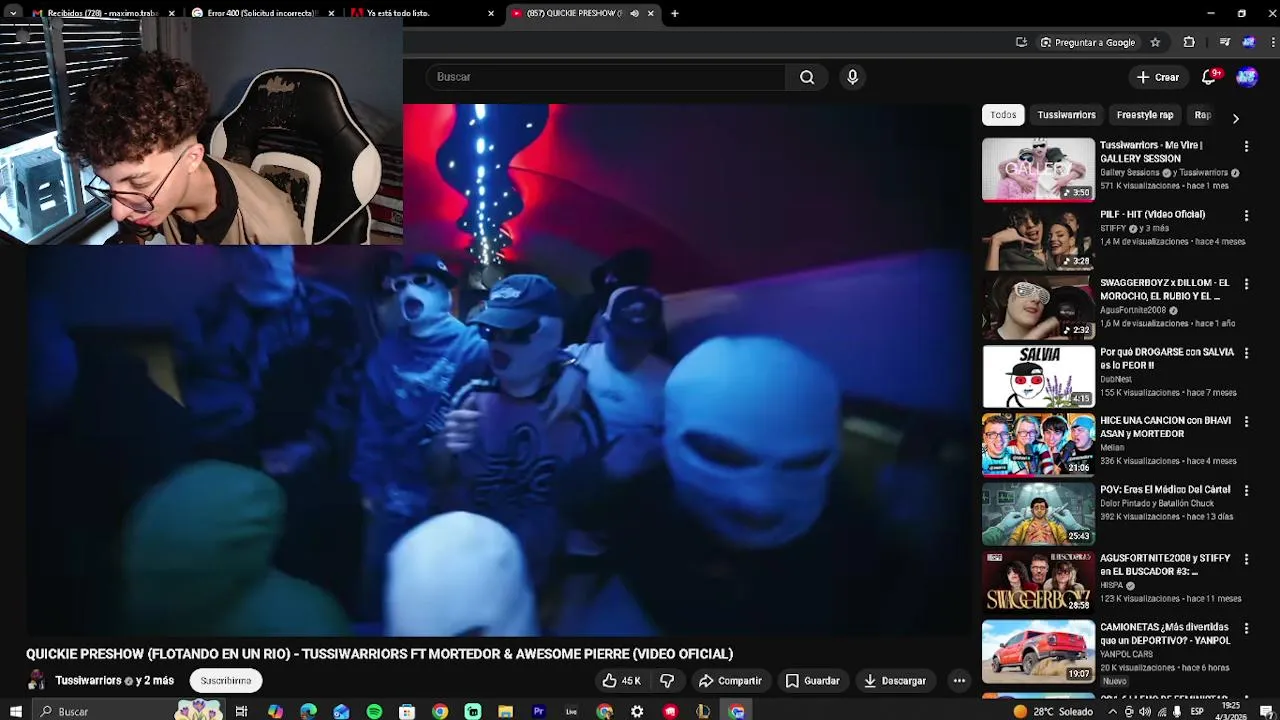Dislike the video with thumbs down

(667, 681)
